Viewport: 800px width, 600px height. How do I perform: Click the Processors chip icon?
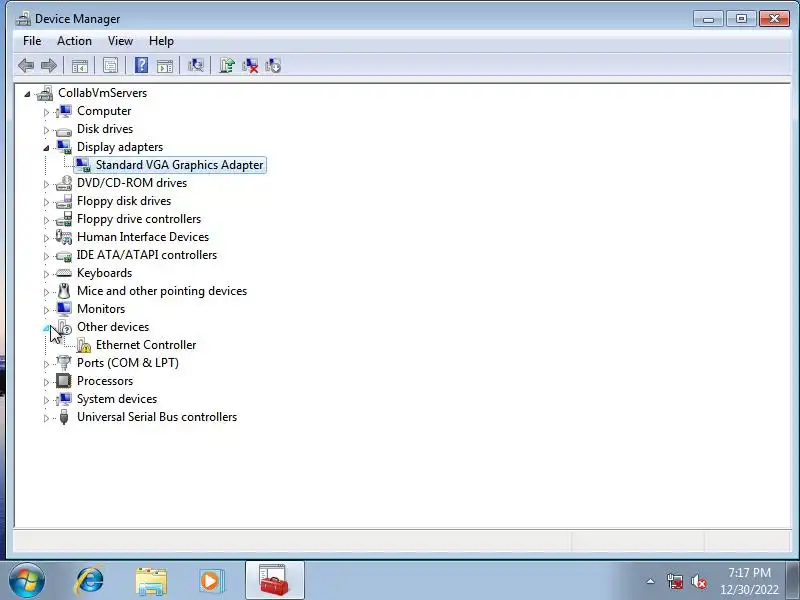(64, 381)
